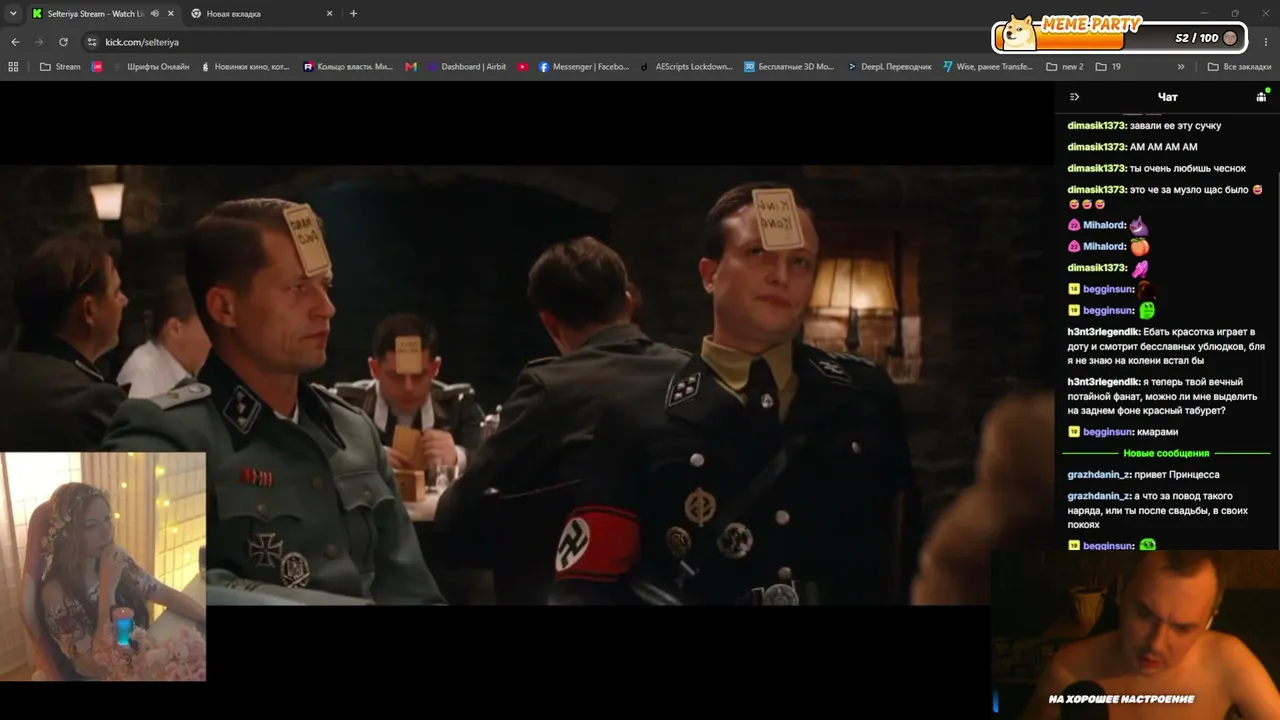Viewport: 1280px width, 720px height.
Task: Open the 19 bookmarks folder
Action: [x=1108, y=67]
